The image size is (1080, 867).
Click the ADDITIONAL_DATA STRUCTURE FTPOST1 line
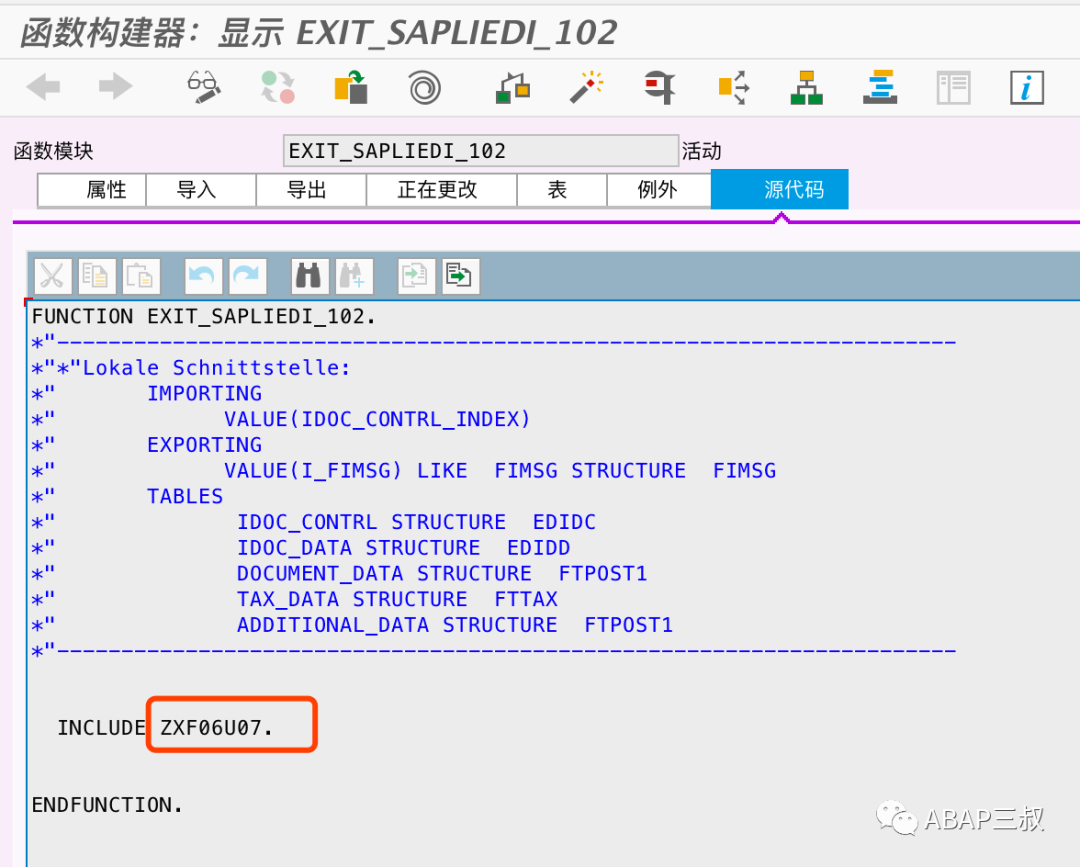[455, 625]
